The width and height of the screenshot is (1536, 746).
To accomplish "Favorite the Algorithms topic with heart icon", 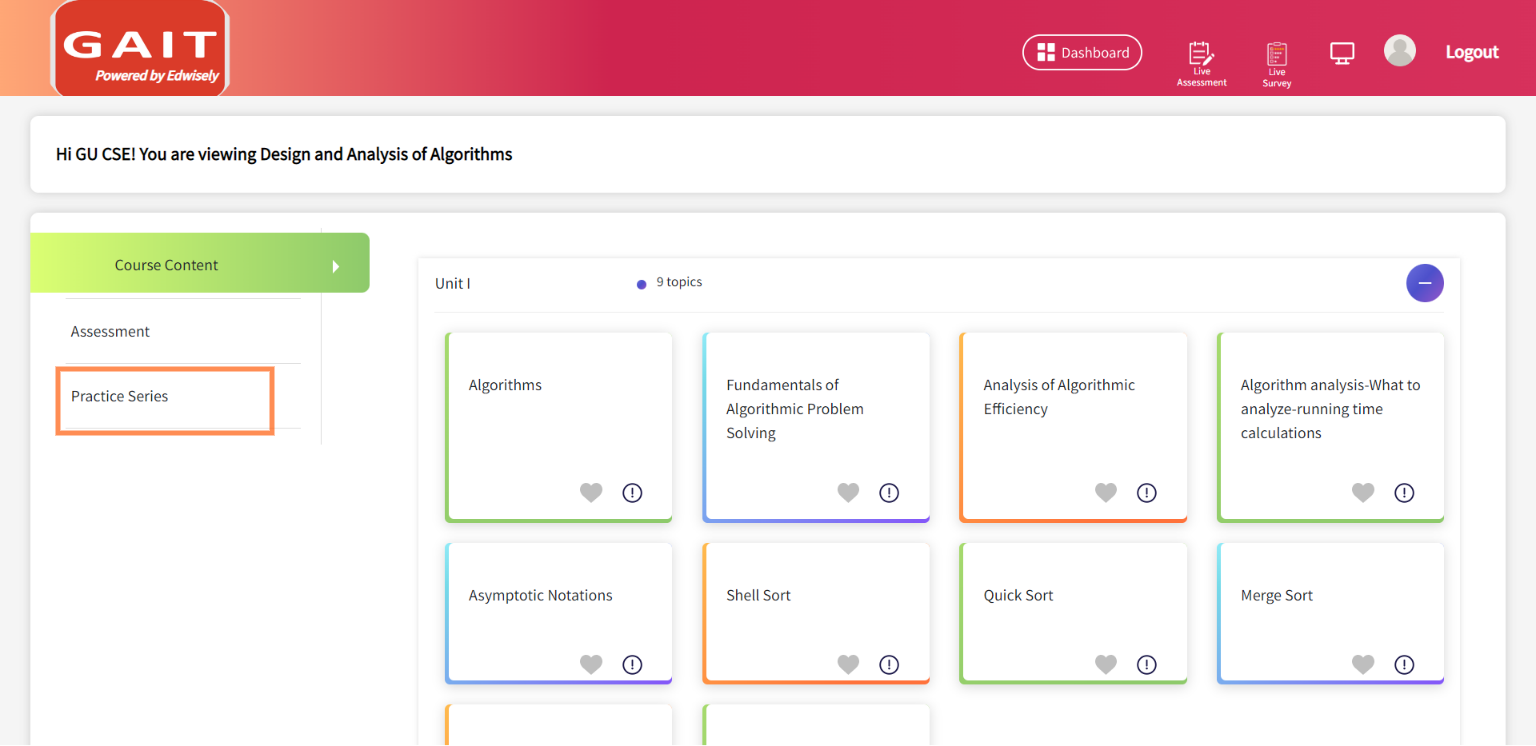I will tap(591, 492).
